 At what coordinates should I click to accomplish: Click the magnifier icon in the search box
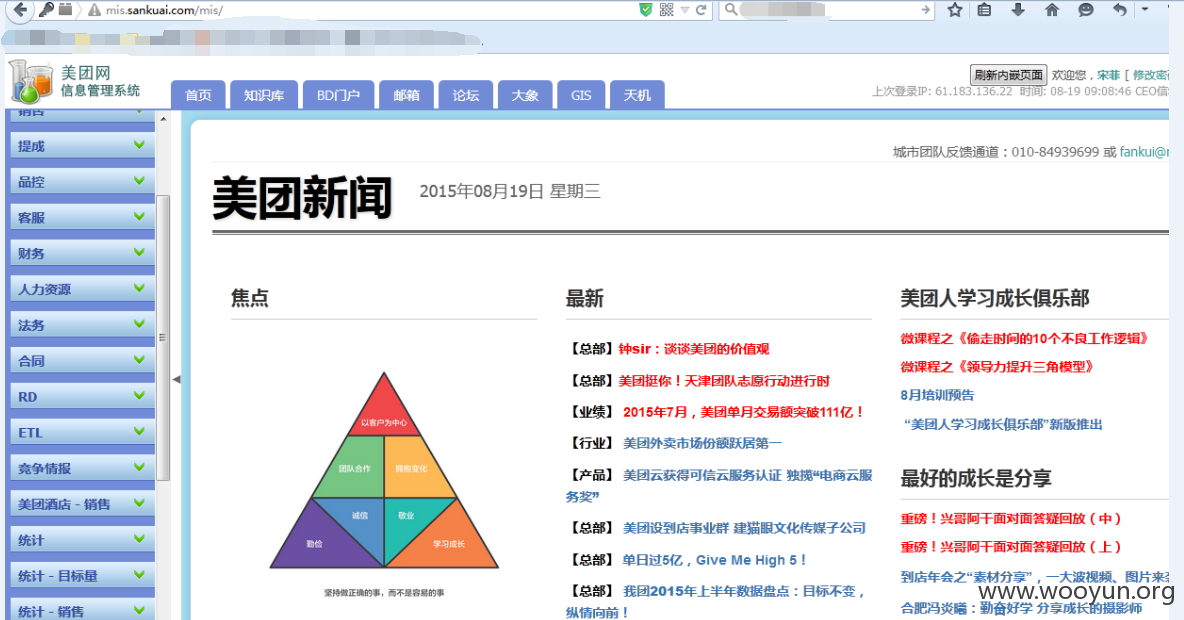coord(730,10)
